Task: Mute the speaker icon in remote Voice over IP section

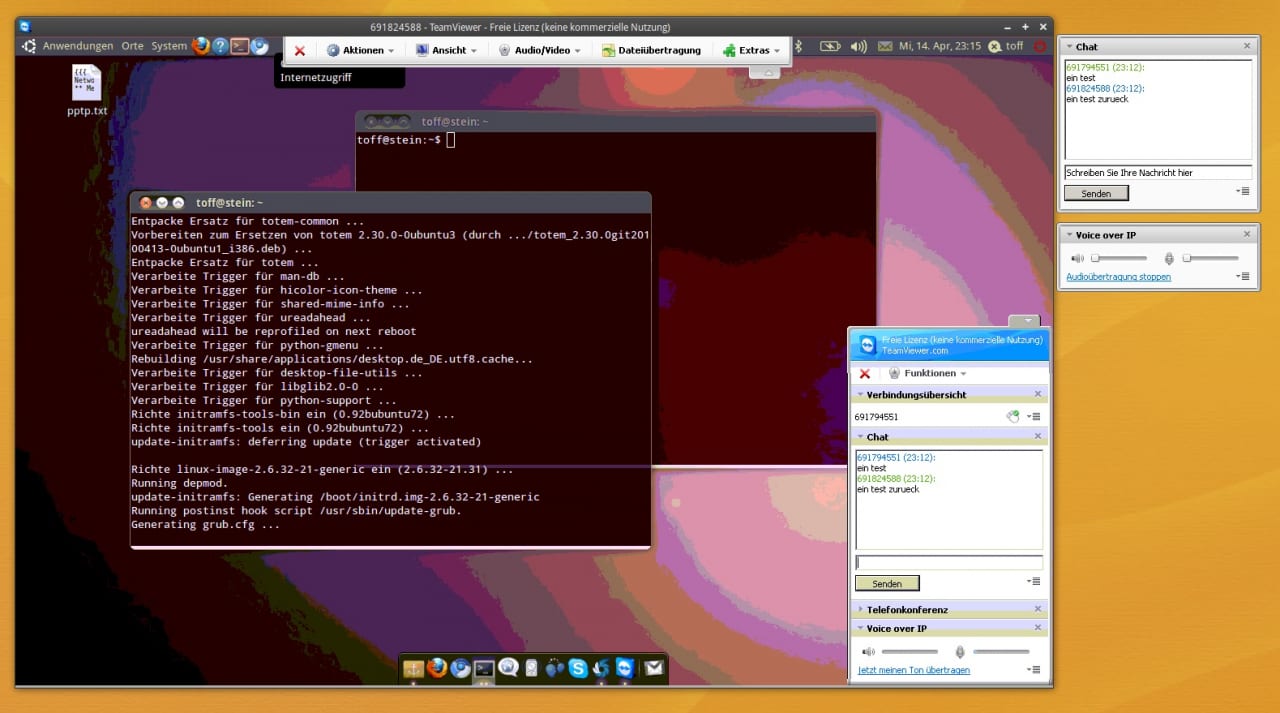Action: (868, 652)
